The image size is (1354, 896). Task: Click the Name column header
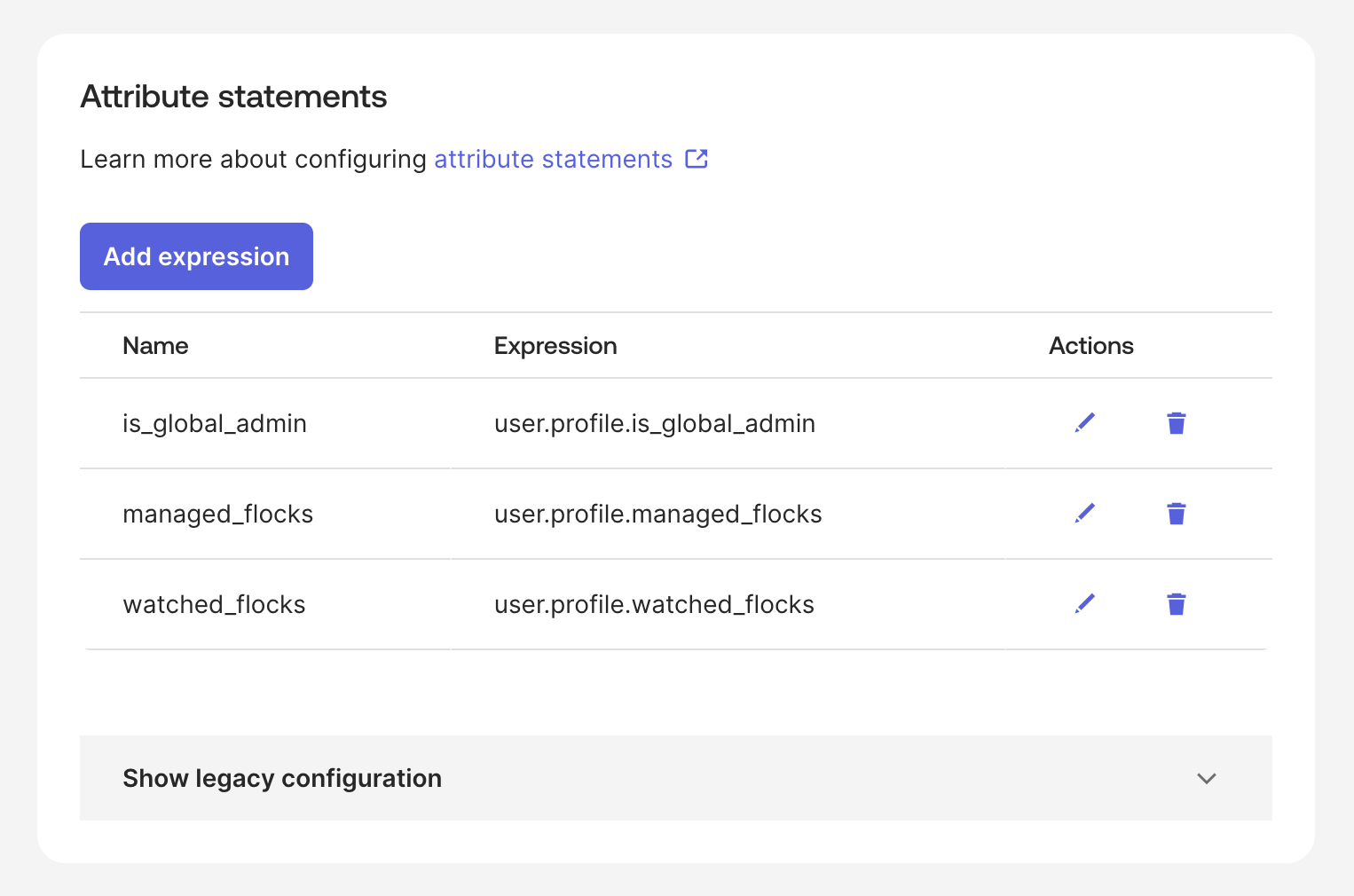[155, 346]
